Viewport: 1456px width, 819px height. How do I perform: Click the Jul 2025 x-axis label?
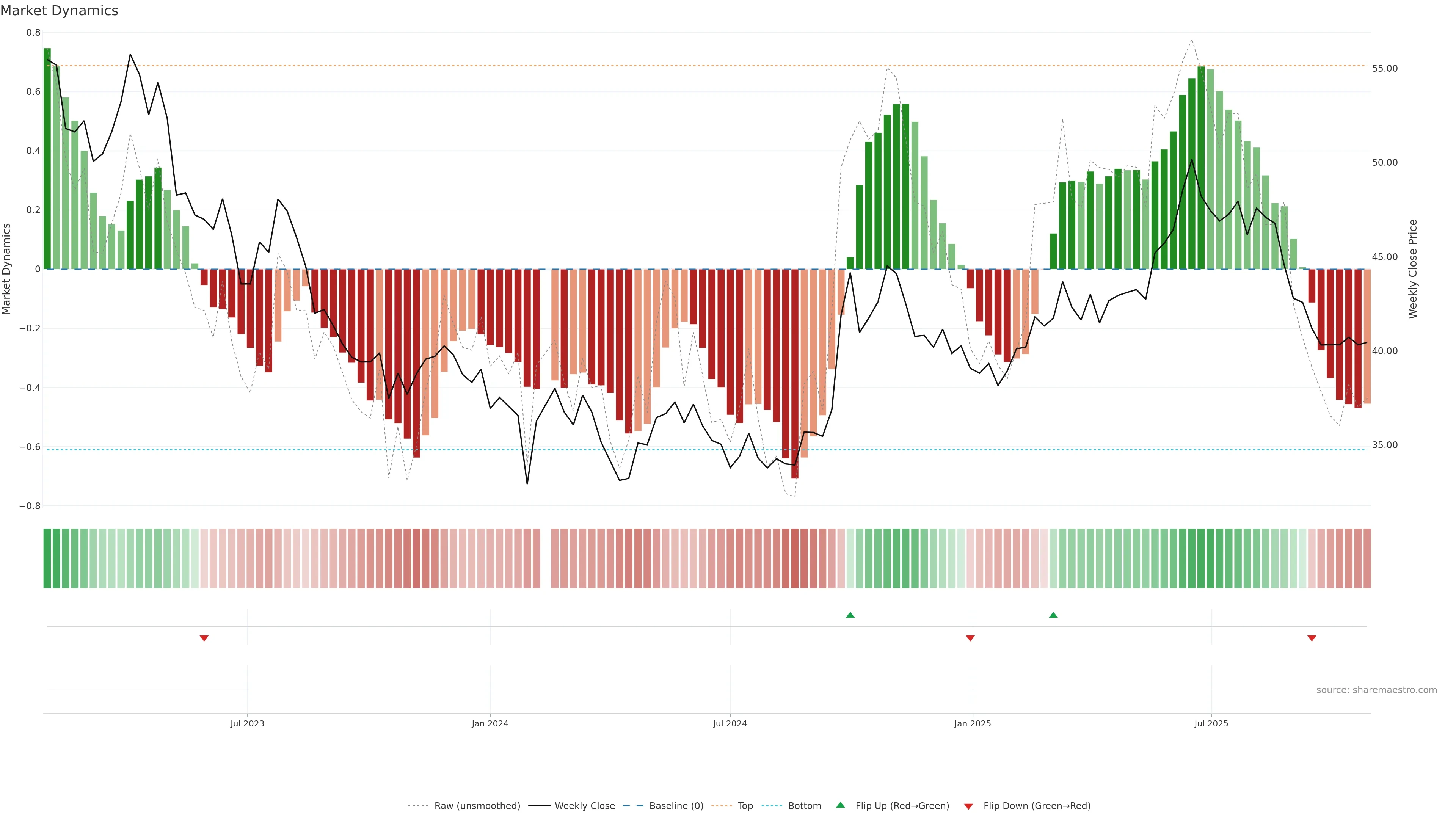coord(1211,723)
